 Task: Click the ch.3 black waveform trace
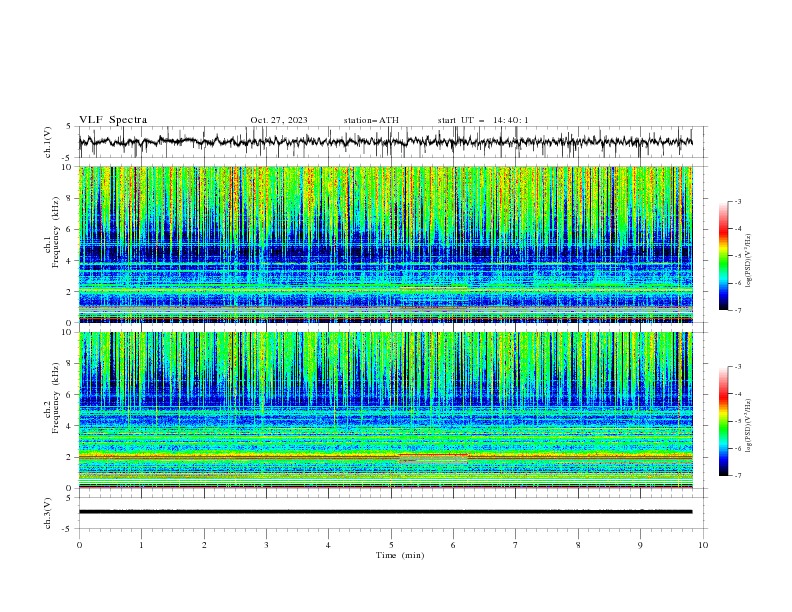[385, 512]
